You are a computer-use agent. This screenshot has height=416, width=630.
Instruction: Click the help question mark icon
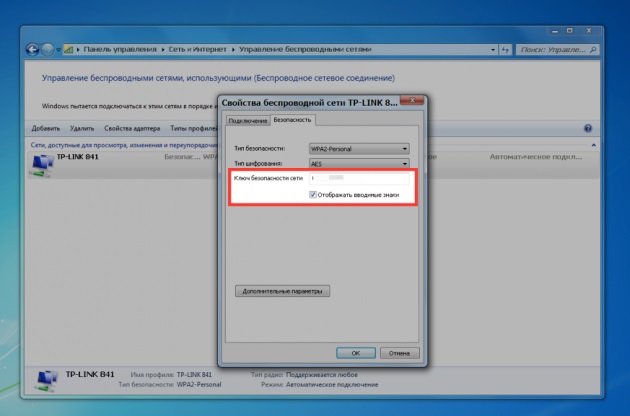pyautogui.click(x=588, y=129)
